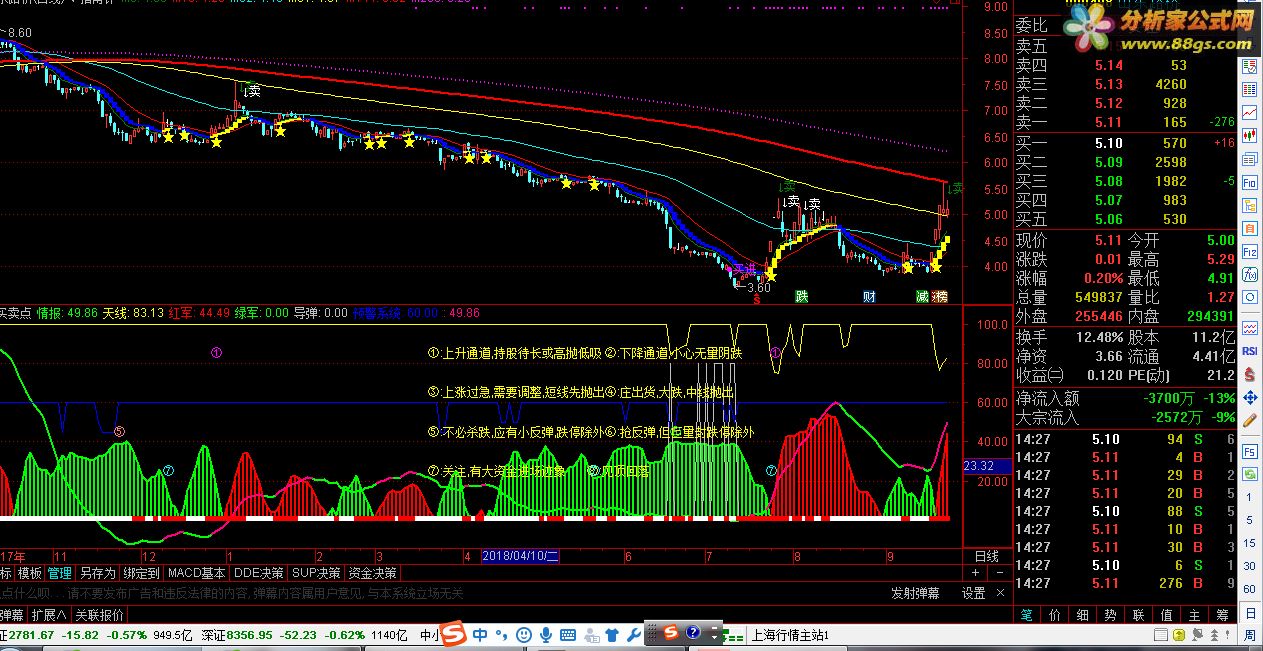
Task: Click the quote list with clock icon
Action: point(1248,67)
